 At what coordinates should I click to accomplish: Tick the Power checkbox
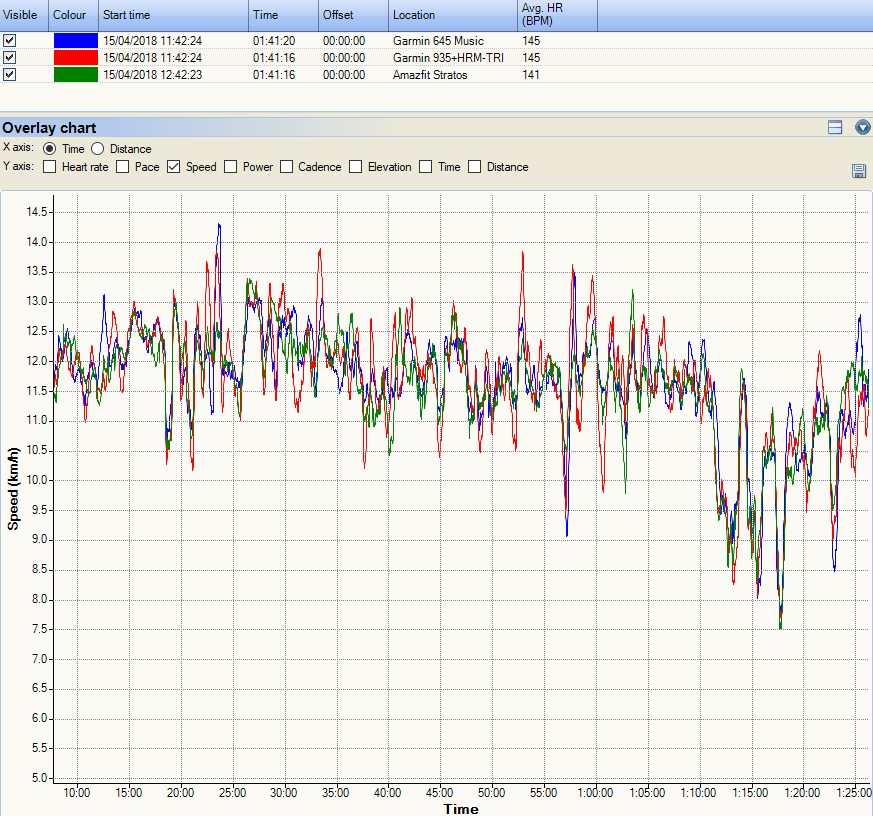coord(231,167)
